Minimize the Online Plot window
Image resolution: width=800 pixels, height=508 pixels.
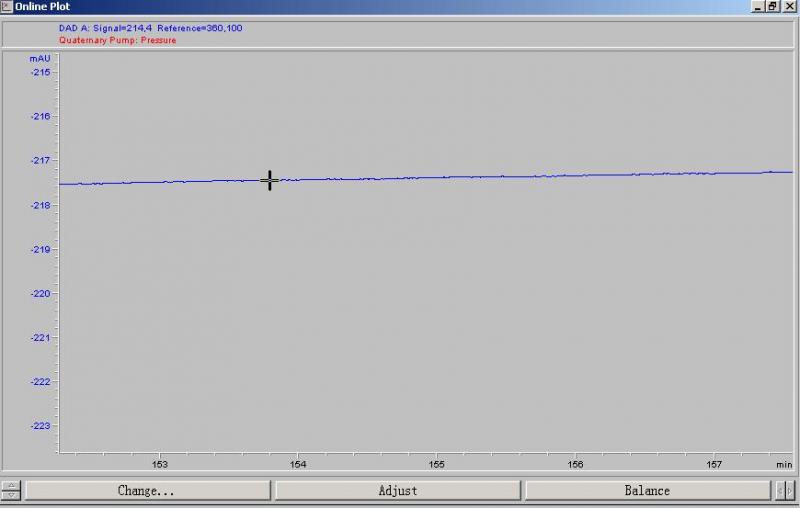pos(758,7)
